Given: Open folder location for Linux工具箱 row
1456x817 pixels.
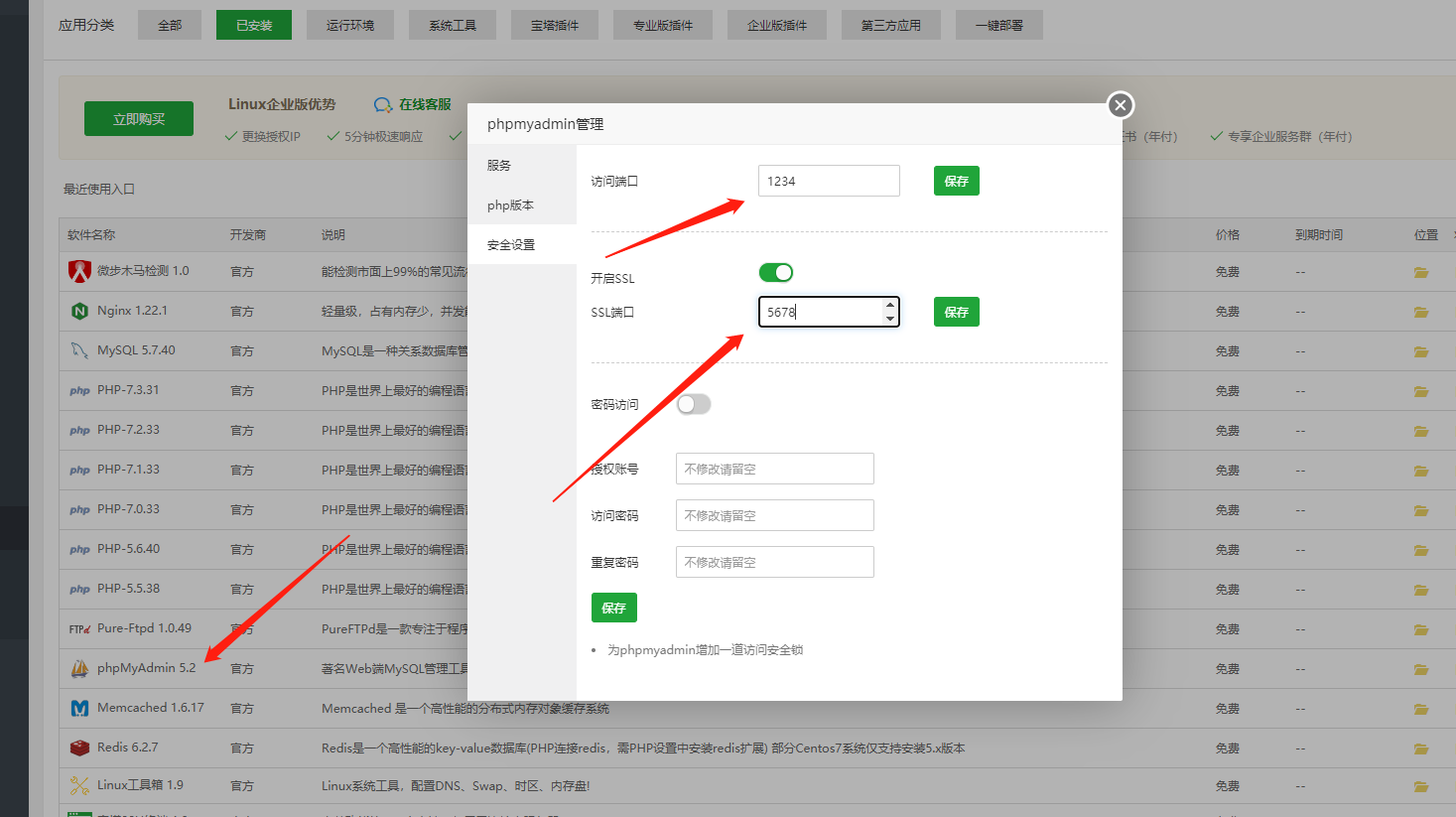Looking at the screenshot, I should [1421, 786].
